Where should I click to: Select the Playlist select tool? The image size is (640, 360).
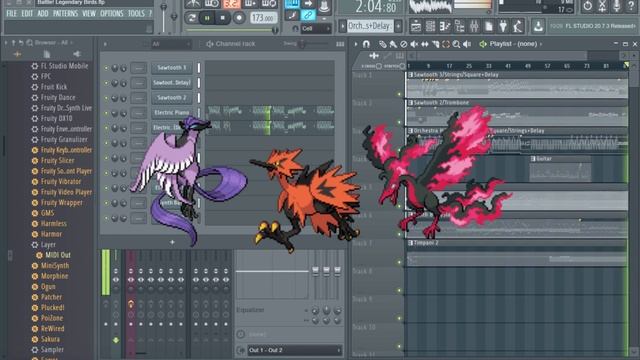[446, 44]
